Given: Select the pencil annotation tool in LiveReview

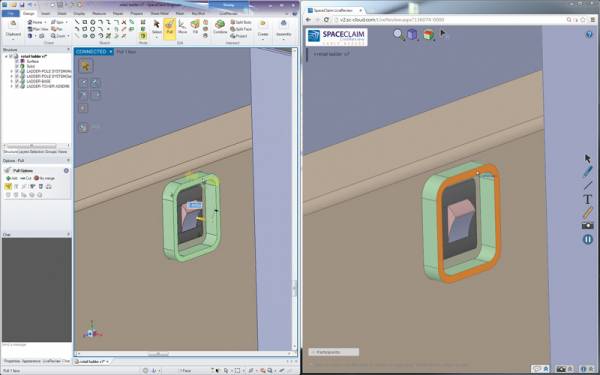Looking at the screenshot, I should pos(587,172).
